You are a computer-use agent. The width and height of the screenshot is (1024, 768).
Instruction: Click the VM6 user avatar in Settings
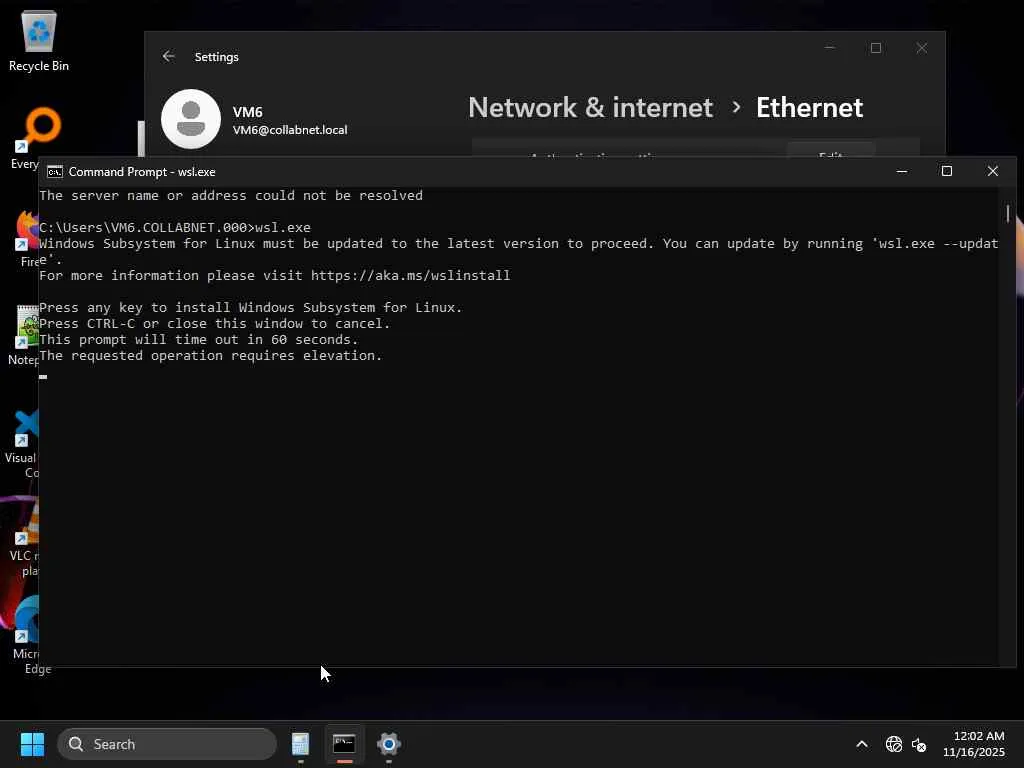(x=191, y=119)
